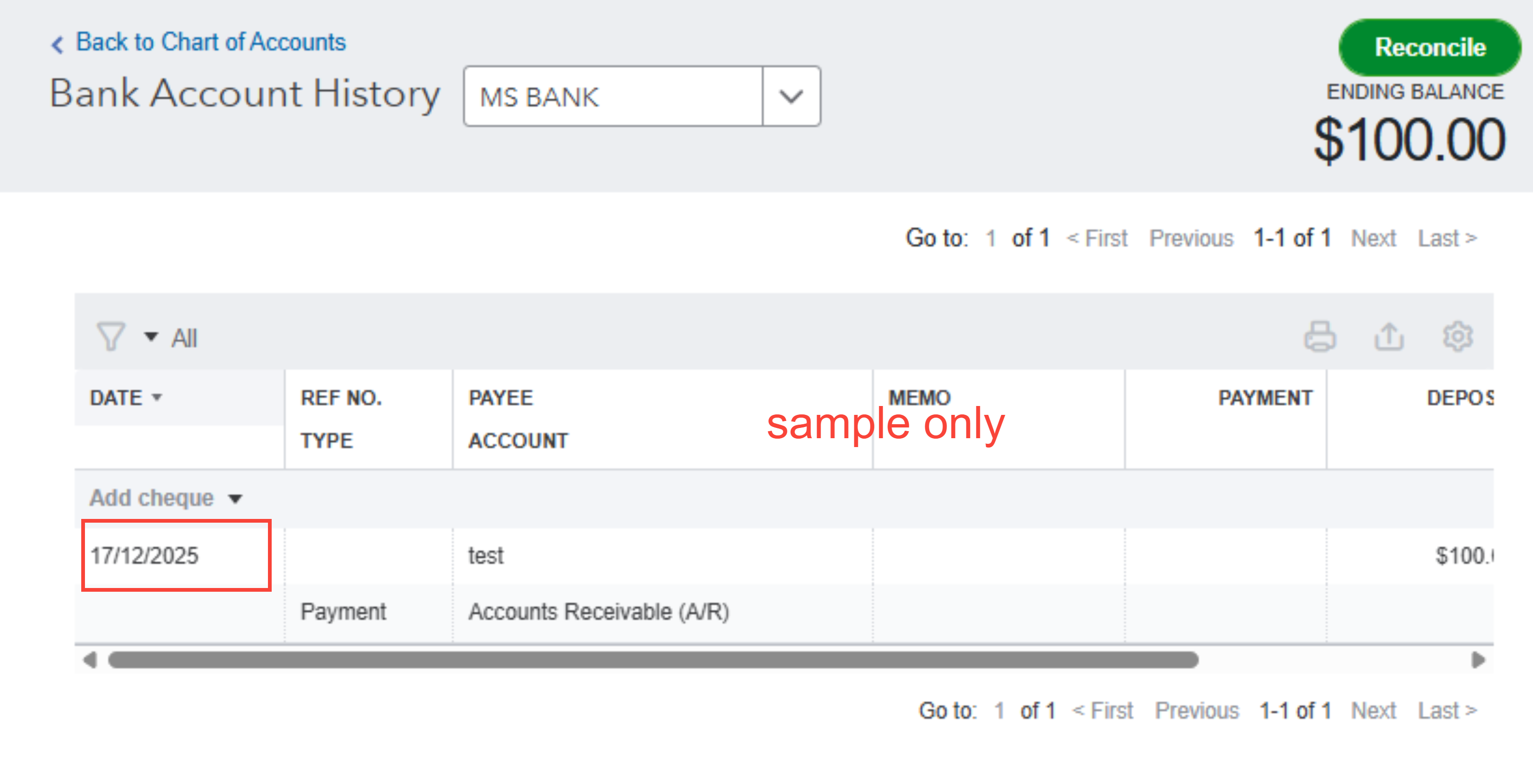
Task: Click the print icon above the table
Action: [x=1319, y=336]
